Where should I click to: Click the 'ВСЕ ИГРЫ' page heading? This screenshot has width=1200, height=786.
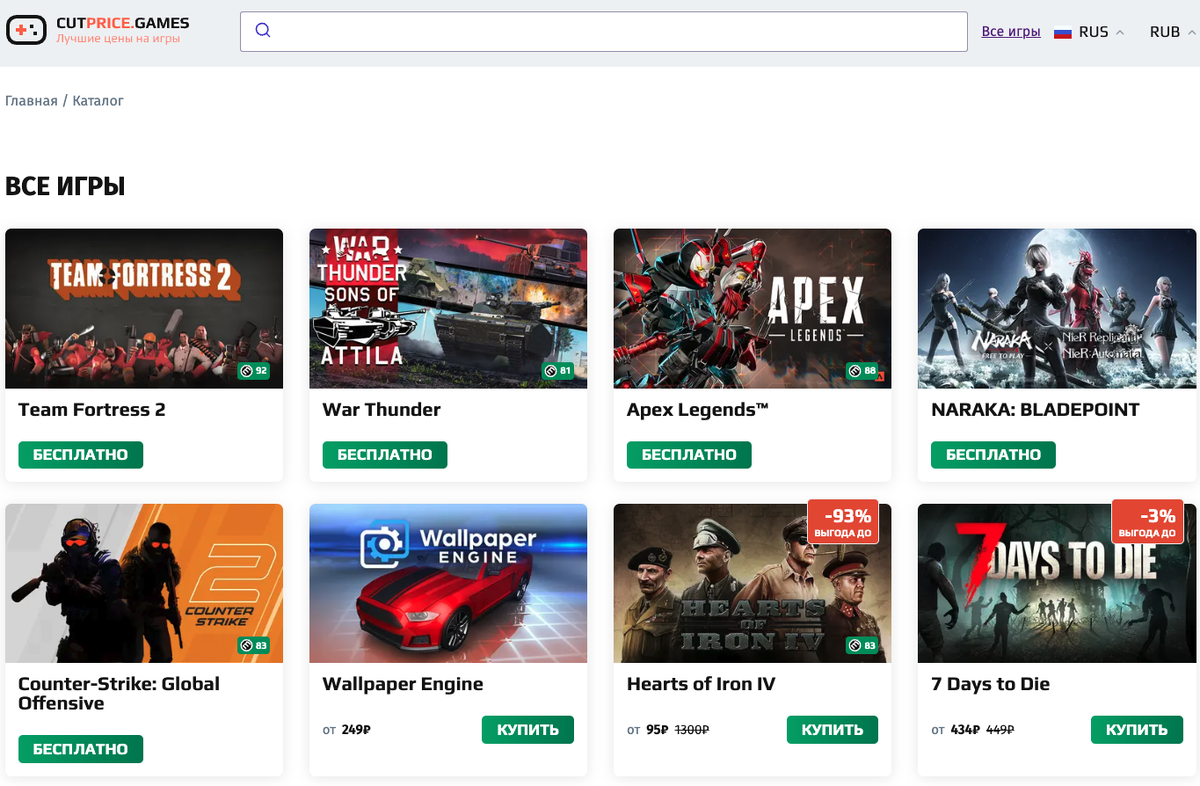coord(65,186)
